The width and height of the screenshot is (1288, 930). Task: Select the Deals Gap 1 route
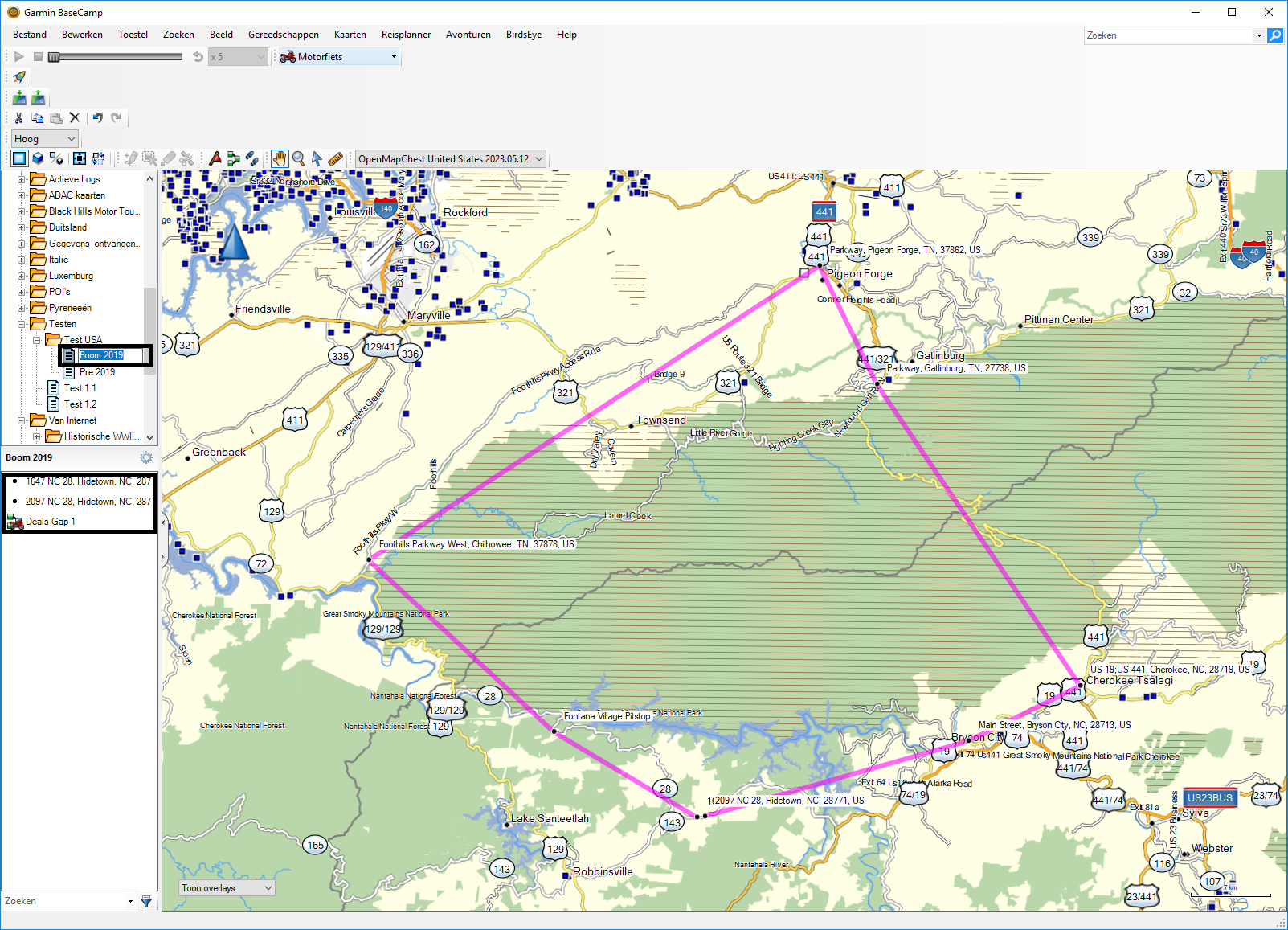coord(50,522)
